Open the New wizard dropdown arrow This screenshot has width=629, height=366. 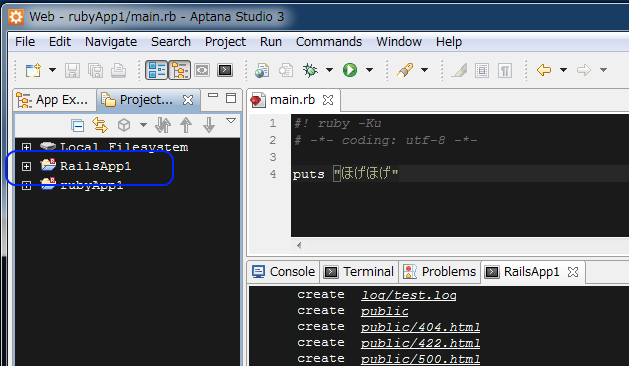53,70
